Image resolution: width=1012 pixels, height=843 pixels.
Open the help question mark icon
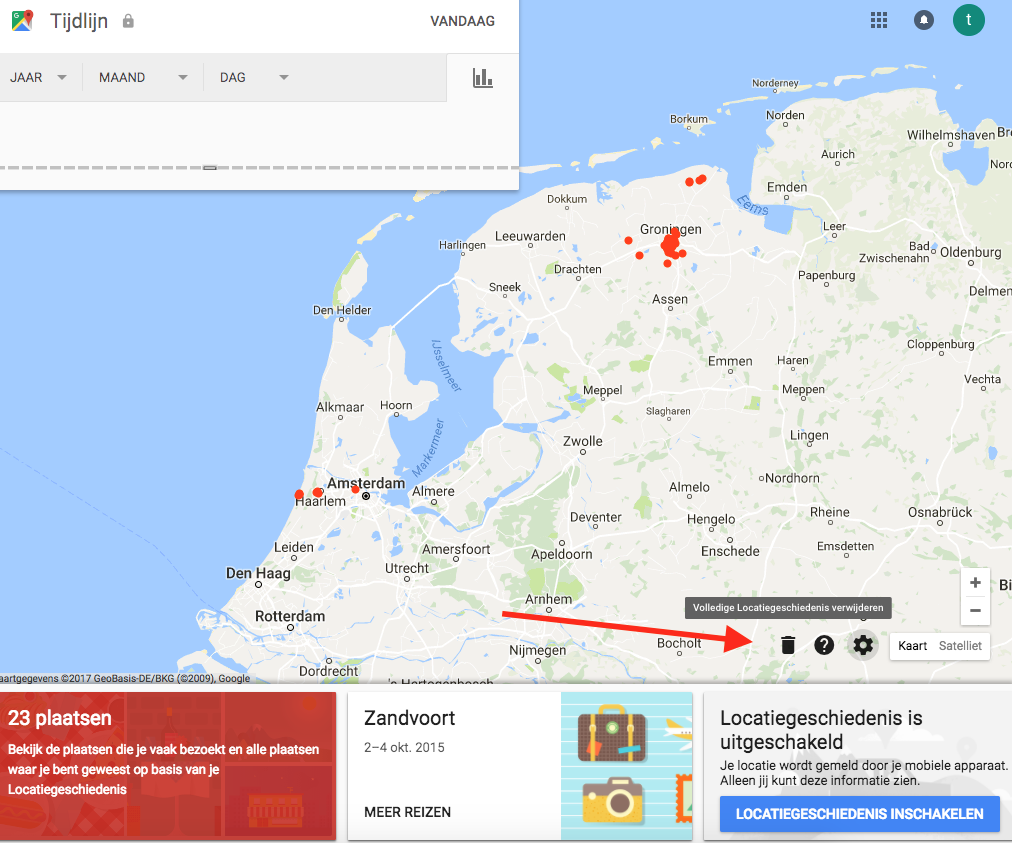pos(824,645)
